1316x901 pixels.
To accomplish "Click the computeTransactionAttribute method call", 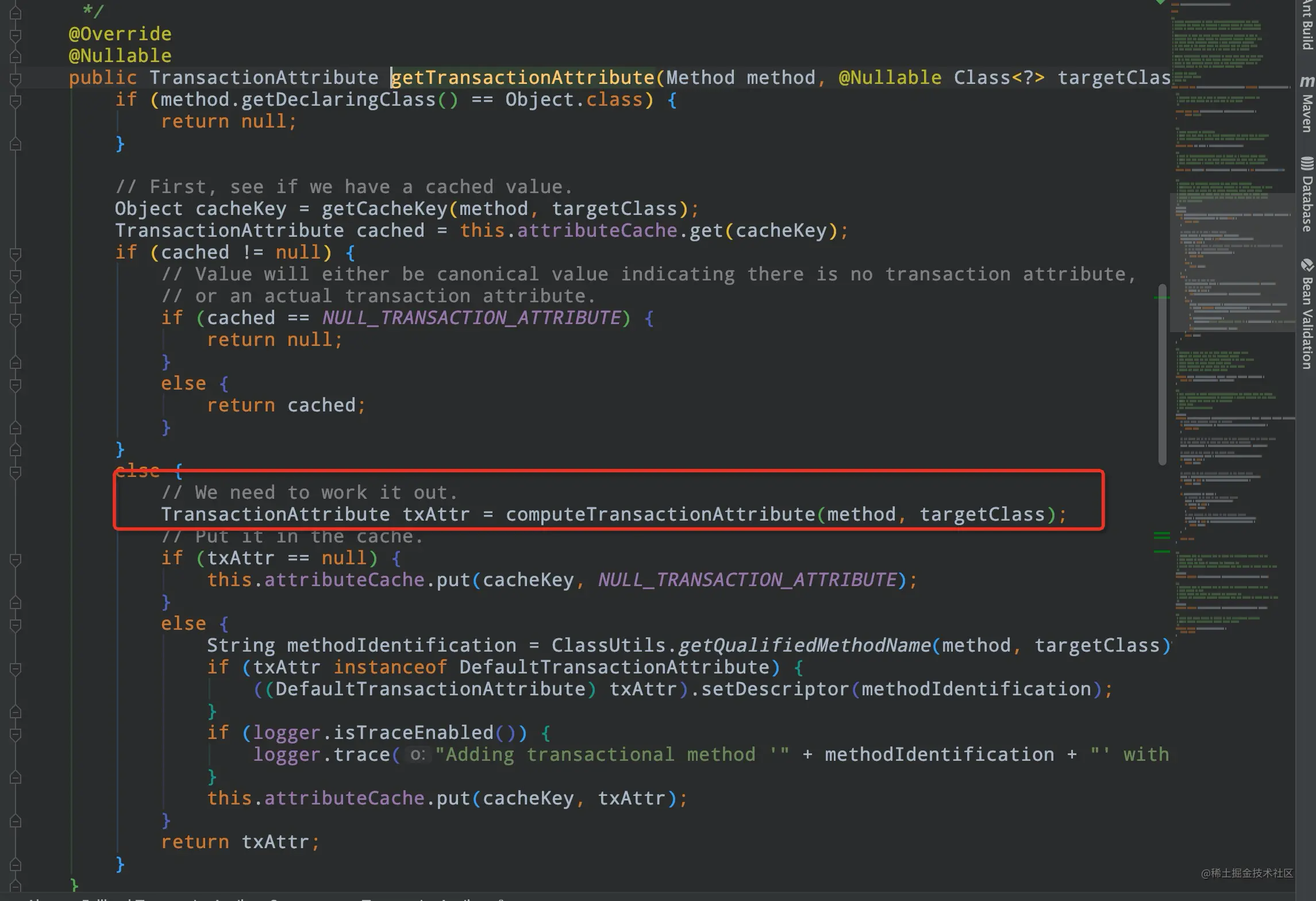I will tap(660, 514).
